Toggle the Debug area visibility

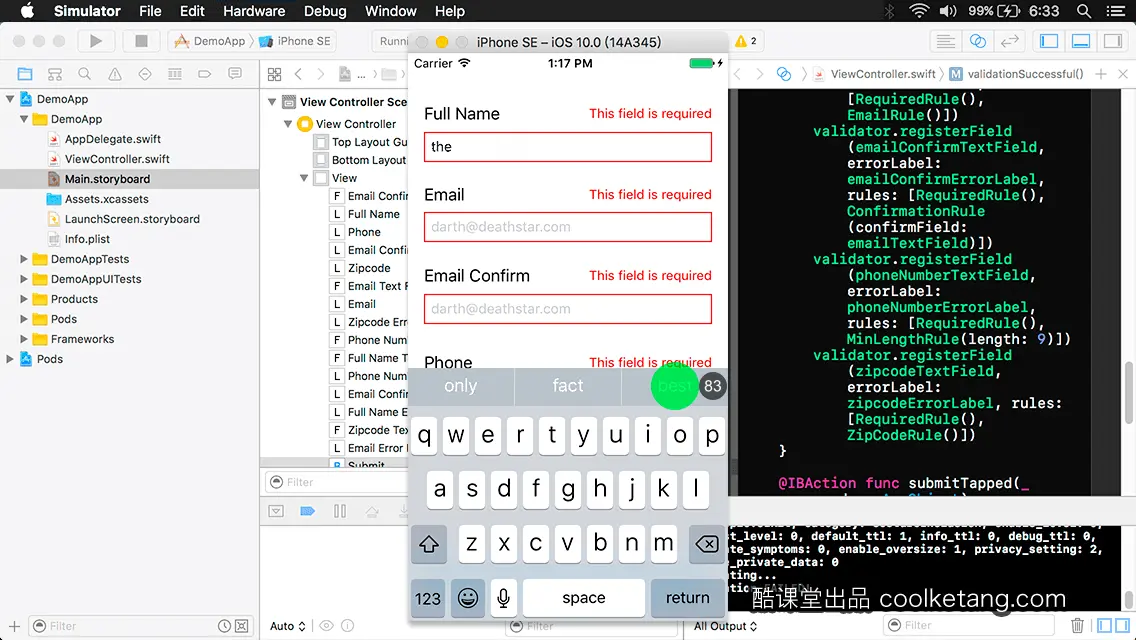(x=1081, y=41)
